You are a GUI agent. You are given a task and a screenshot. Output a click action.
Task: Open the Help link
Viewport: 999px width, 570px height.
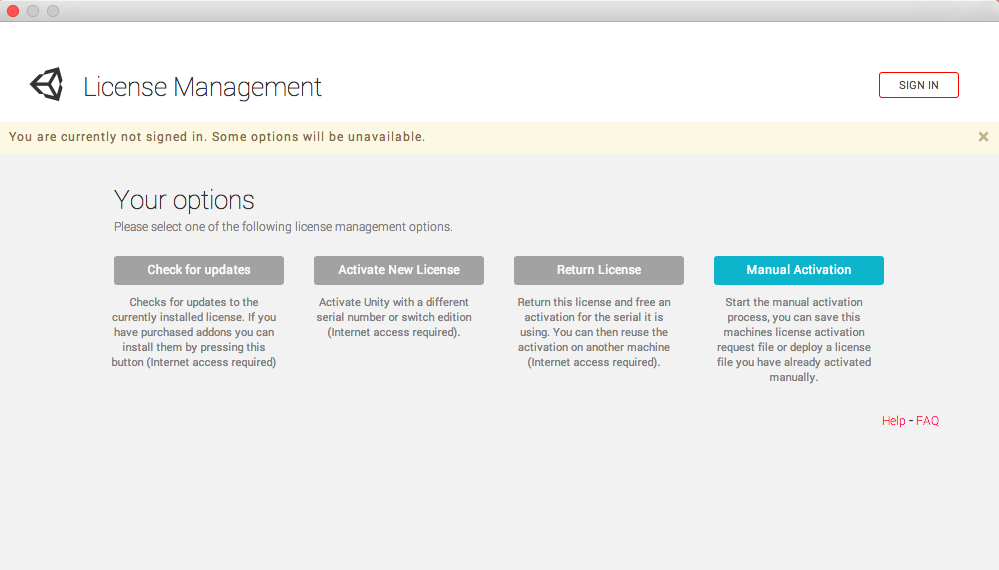coord(893,421)
